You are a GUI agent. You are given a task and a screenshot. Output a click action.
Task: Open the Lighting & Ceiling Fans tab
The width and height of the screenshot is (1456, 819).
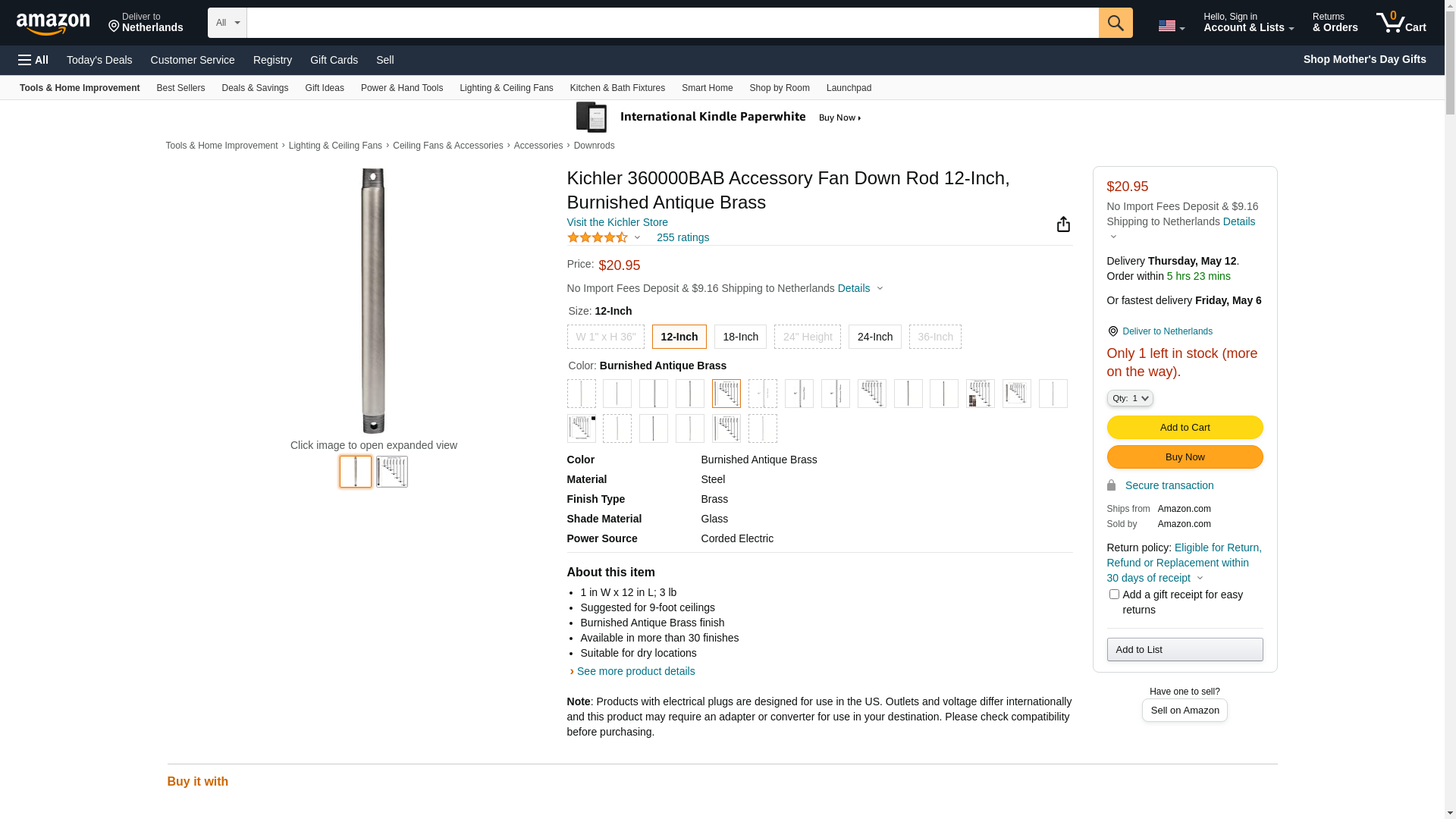pos(506,88)
